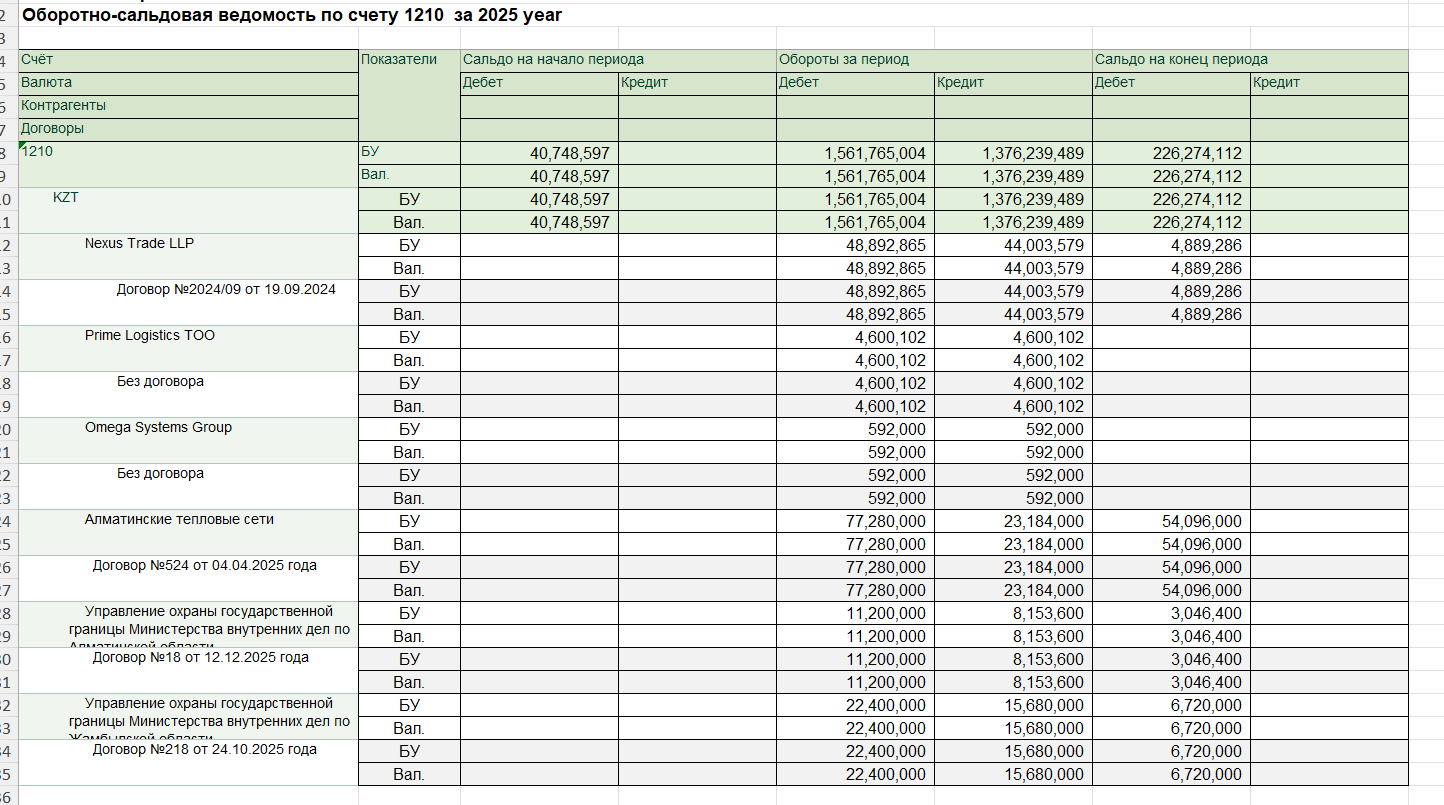Screen dimensions: 1444x805
Task: Click 40,748,597 in the 1210 БУ row
Action: (539, 153)
